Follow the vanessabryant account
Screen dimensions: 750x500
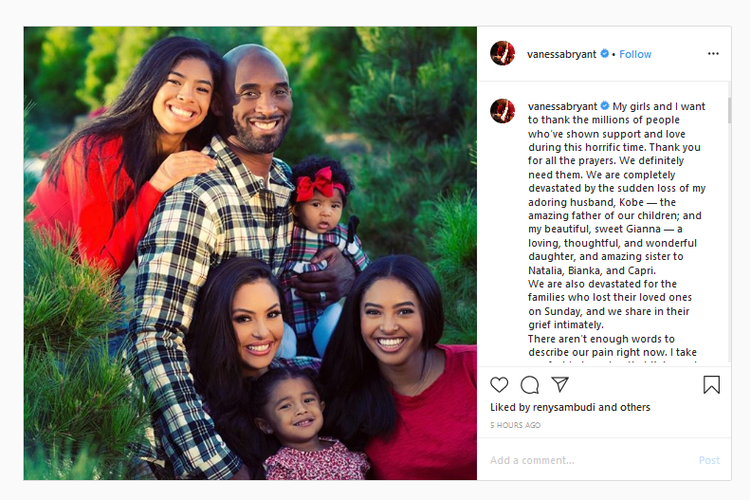[635, 54]
